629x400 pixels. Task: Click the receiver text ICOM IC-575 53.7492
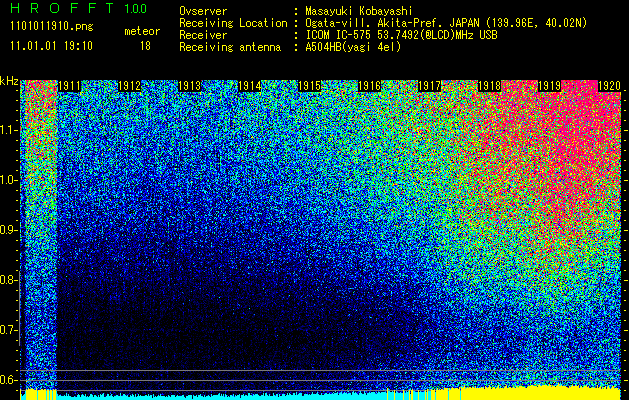point(379,35)
